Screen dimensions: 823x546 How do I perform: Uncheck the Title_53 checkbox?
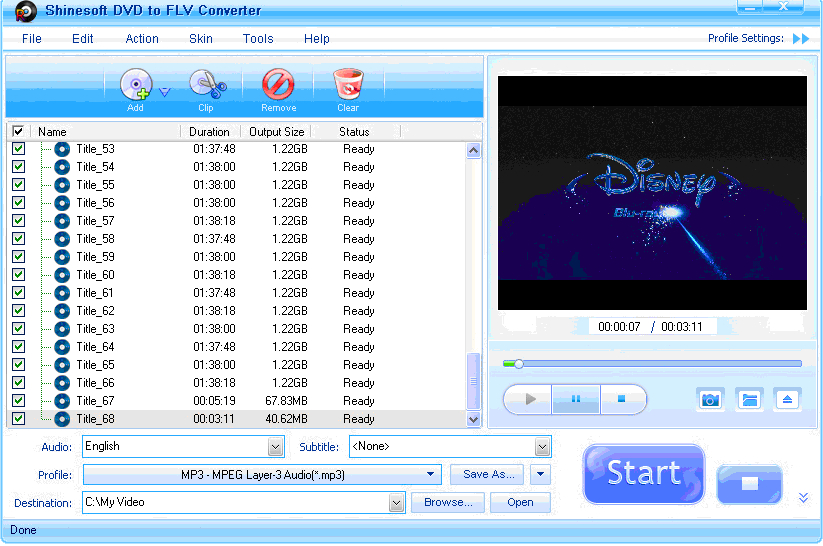[x=18, y=149]
